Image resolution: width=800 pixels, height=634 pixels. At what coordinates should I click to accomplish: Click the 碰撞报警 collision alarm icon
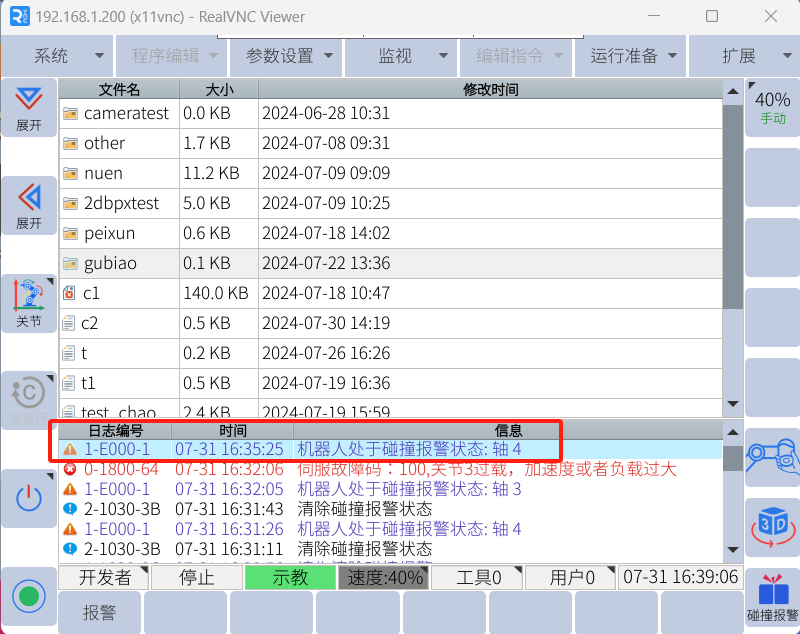tap(772, 598)
